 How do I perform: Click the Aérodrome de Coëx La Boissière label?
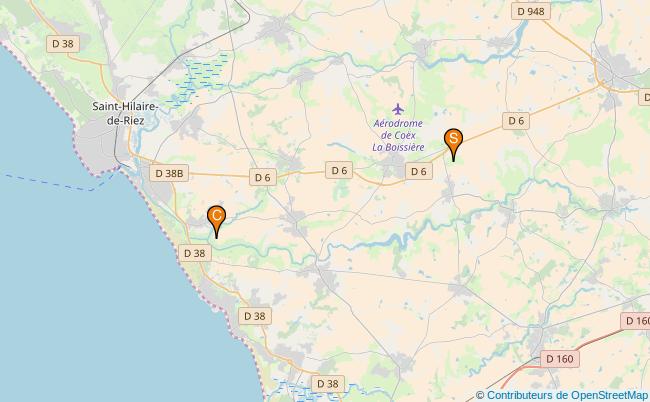click(398, 135)
